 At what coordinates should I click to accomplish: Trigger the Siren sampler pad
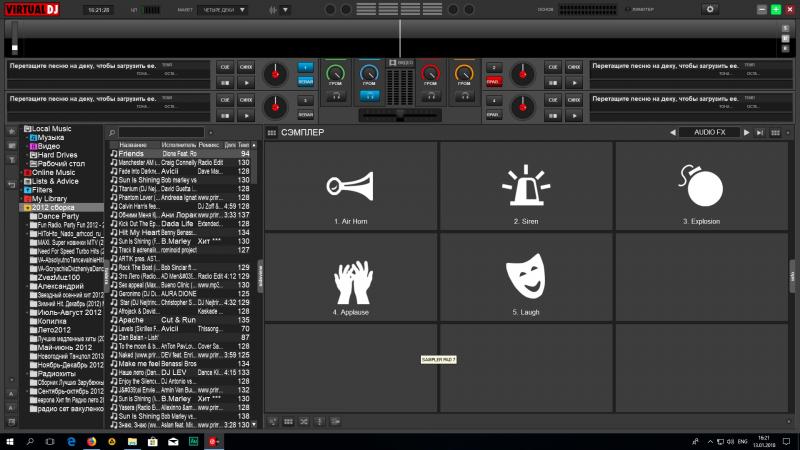(526, 187)
